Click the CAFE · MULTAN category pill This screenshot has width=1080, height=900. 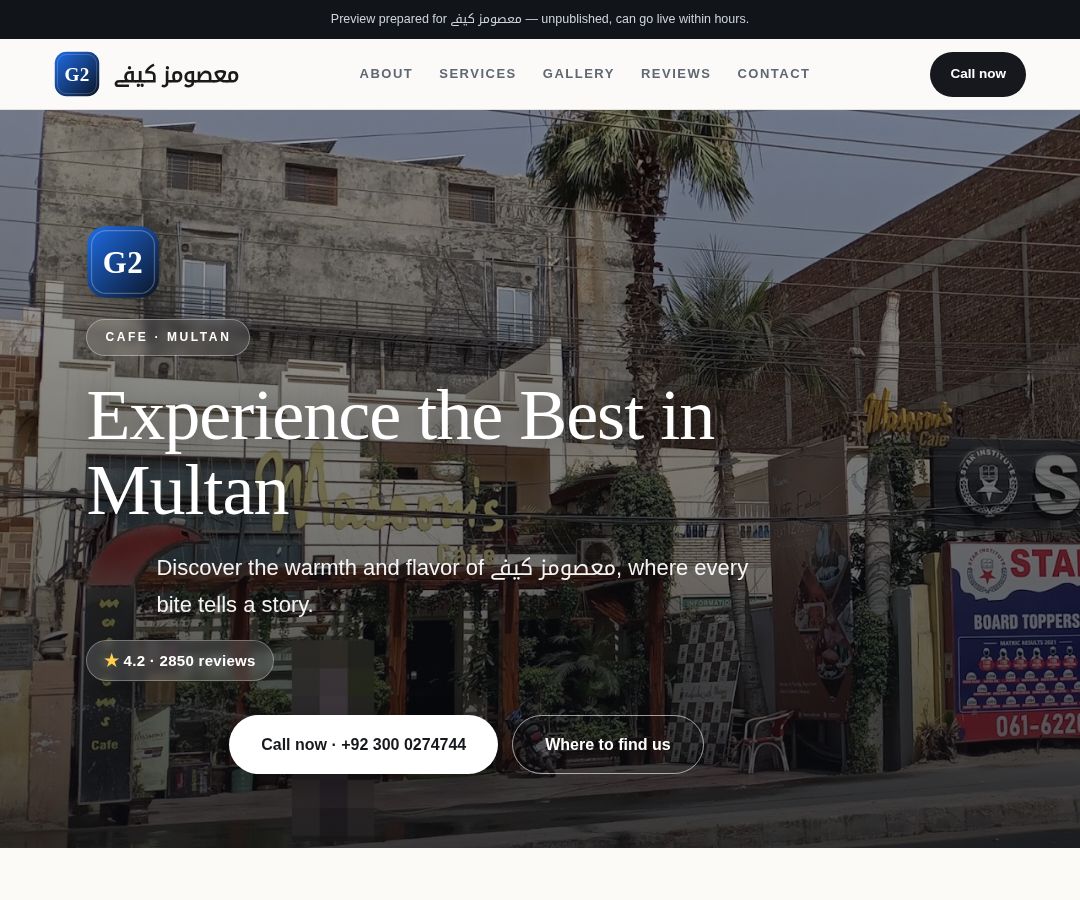point(167,337)
